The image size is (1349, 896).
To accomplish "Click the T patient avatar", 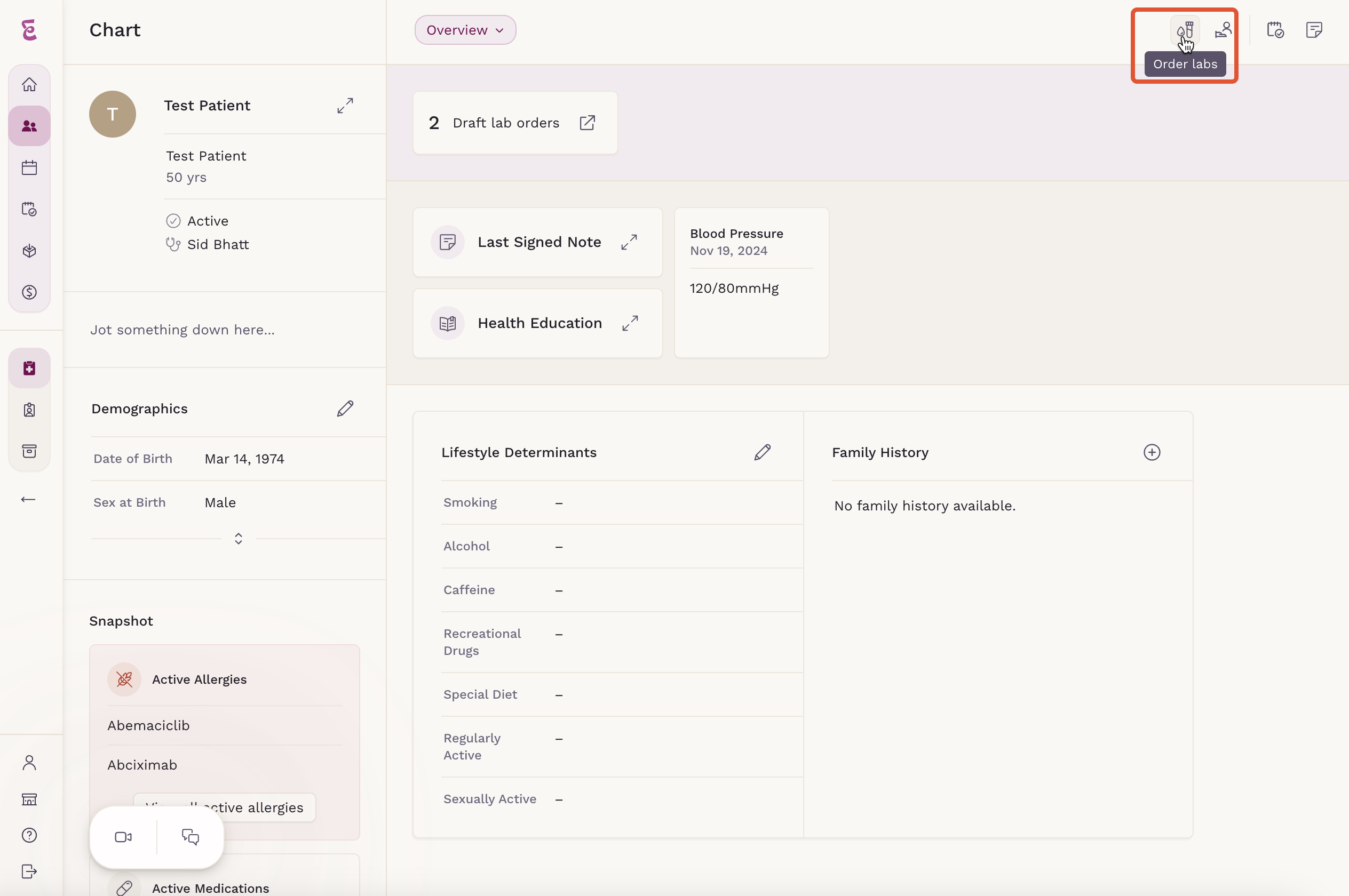I will click(113, 114).
